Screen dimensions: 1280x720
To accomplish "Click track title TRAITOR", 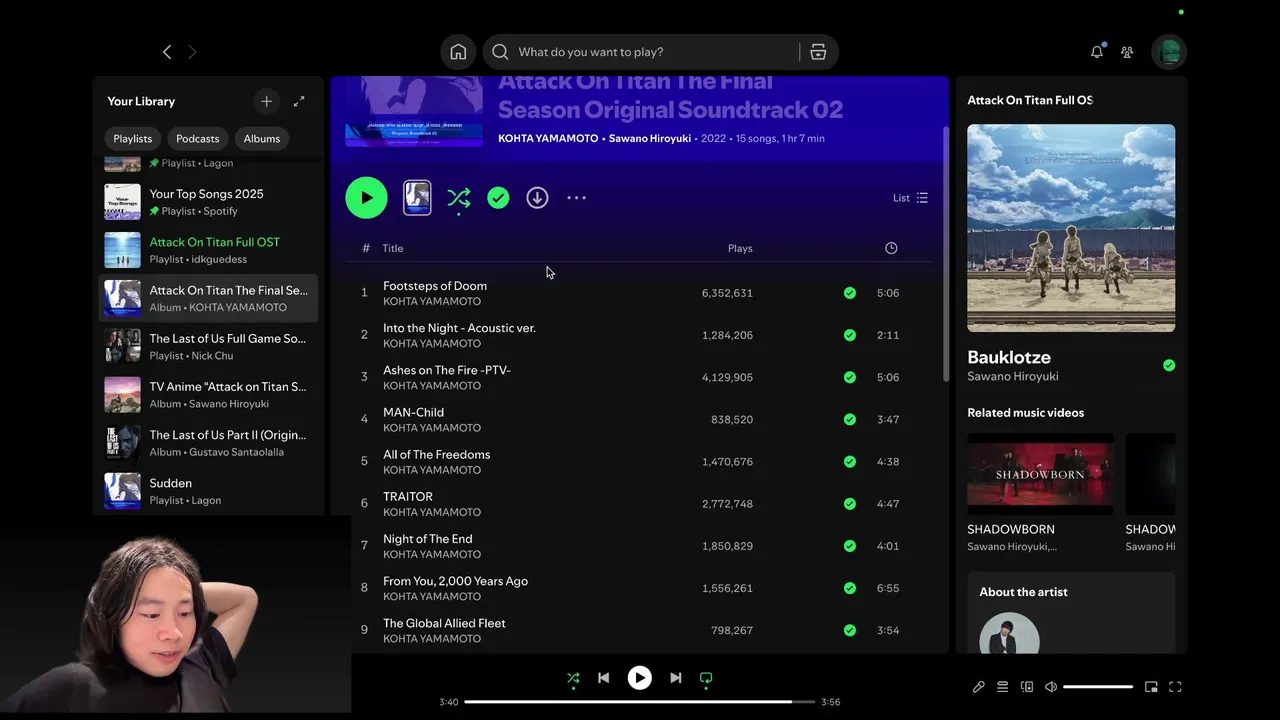I will pos(408,497).
